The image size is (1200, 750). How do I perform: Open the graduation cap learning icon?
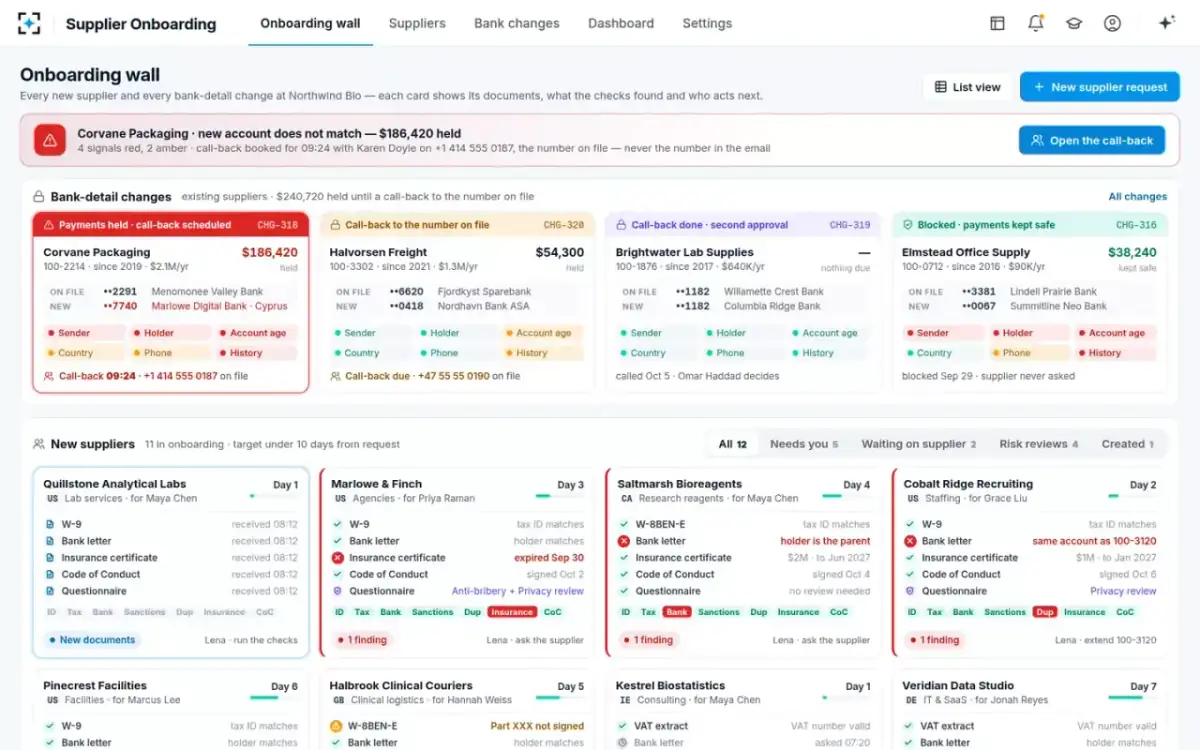(x=1074, y=23)
